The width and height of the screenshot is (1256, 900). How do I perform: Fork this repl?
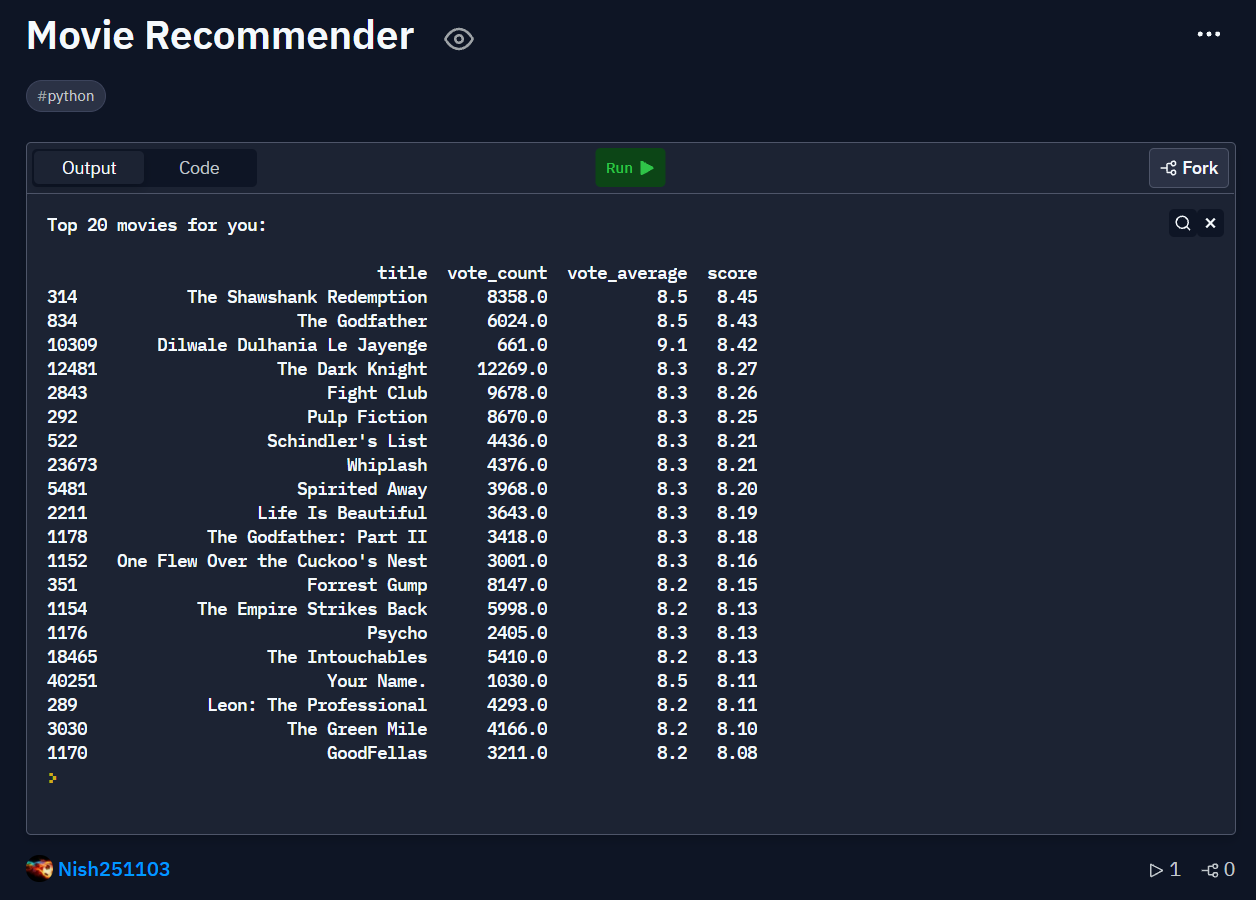pos(1189,168)
